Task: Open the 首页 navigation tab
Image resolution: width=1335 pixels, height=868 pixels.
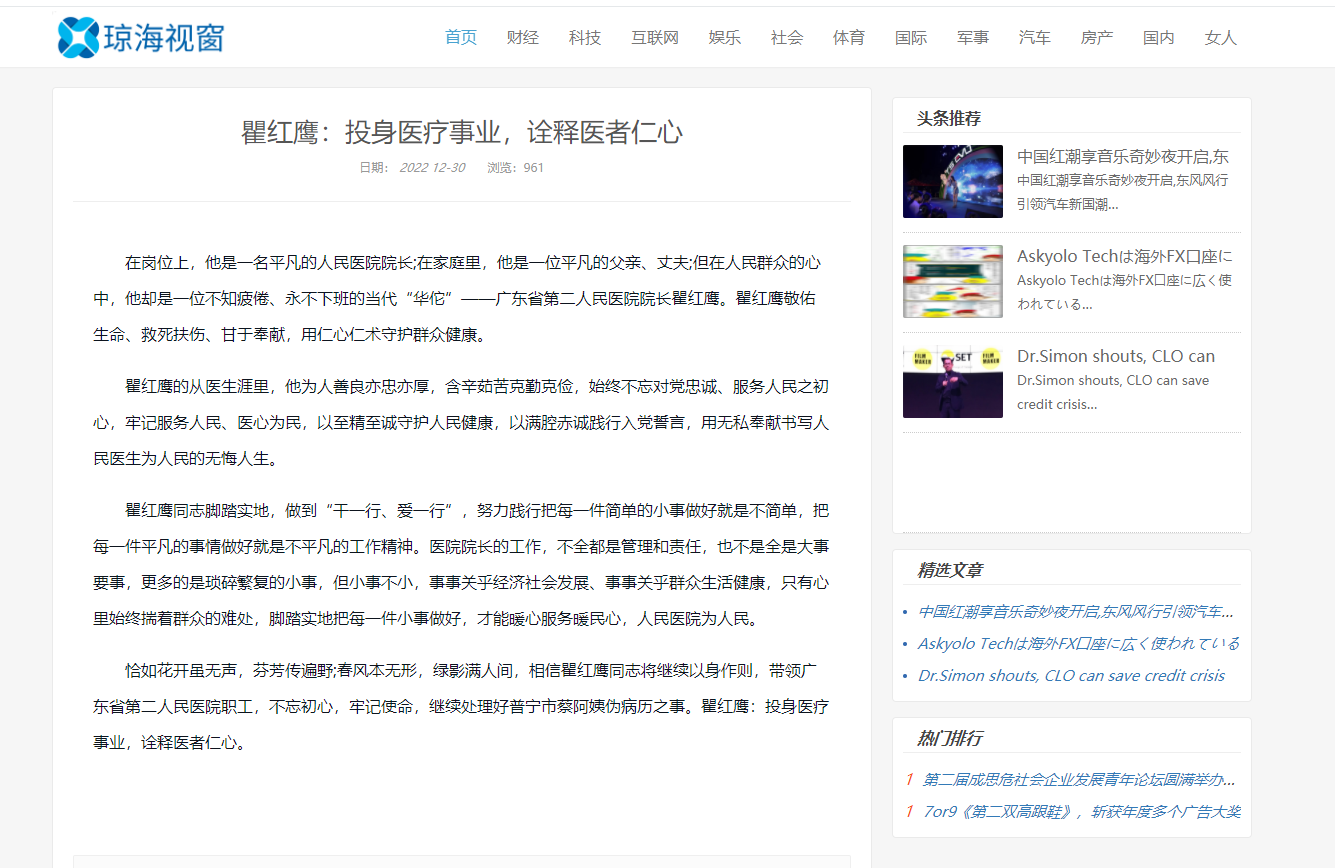Action: click(461, 38)
